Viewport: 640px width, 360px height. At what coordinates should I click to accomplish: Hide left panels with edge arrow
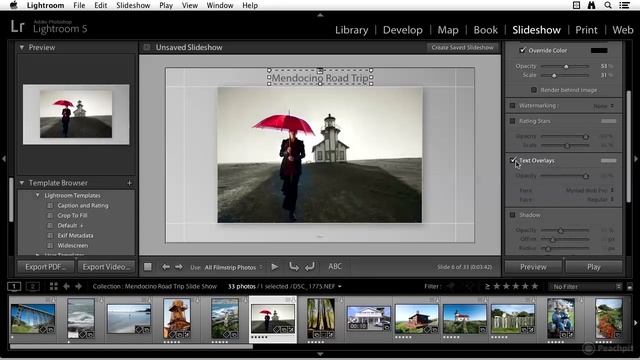coord(4,159)
